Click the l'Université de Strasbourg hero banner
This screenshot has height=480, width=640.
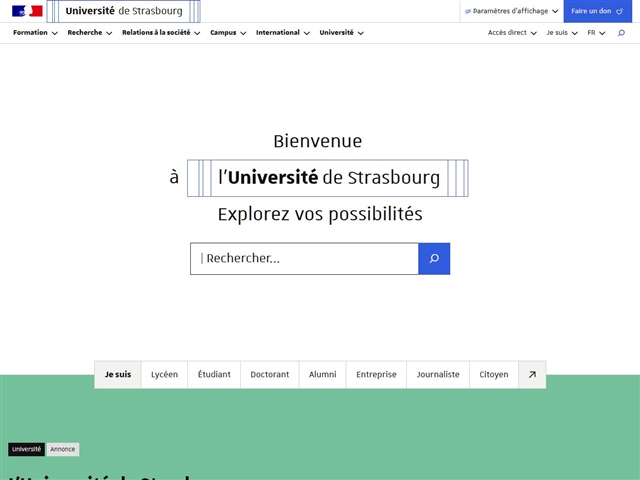(x=328, y=178)
